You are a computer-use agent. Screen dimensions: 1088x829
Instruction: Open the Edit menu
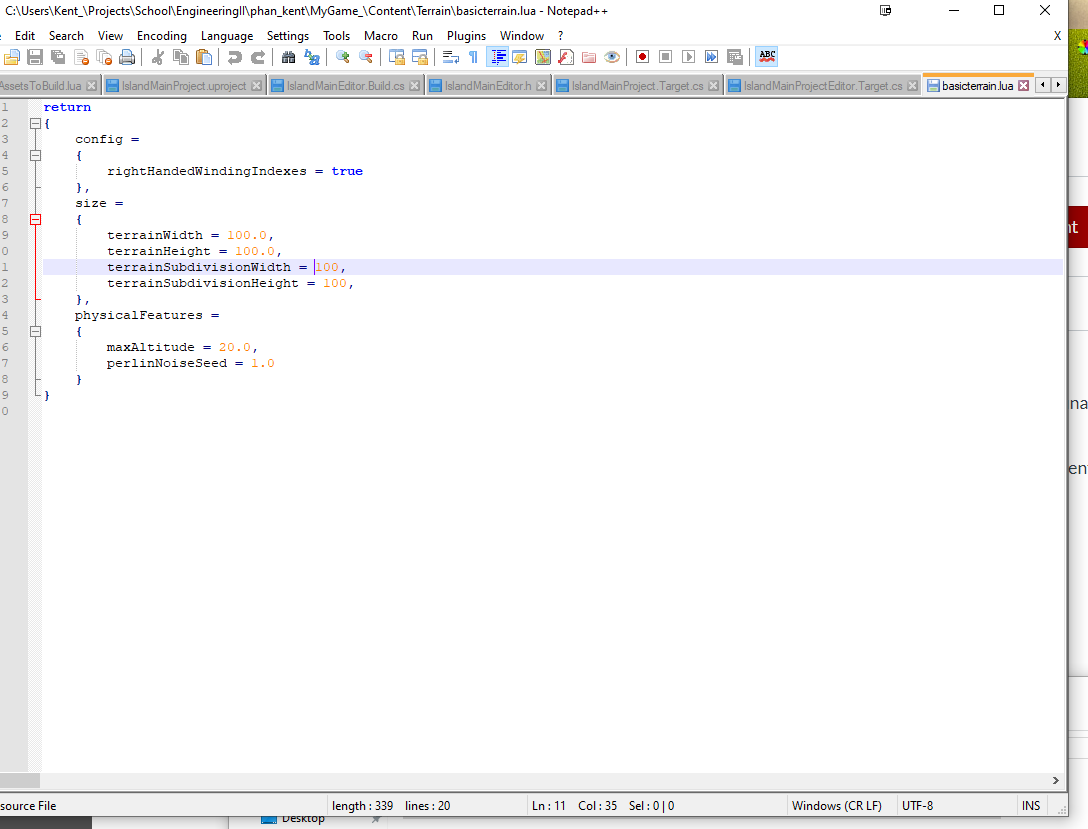tap(25, 36)
